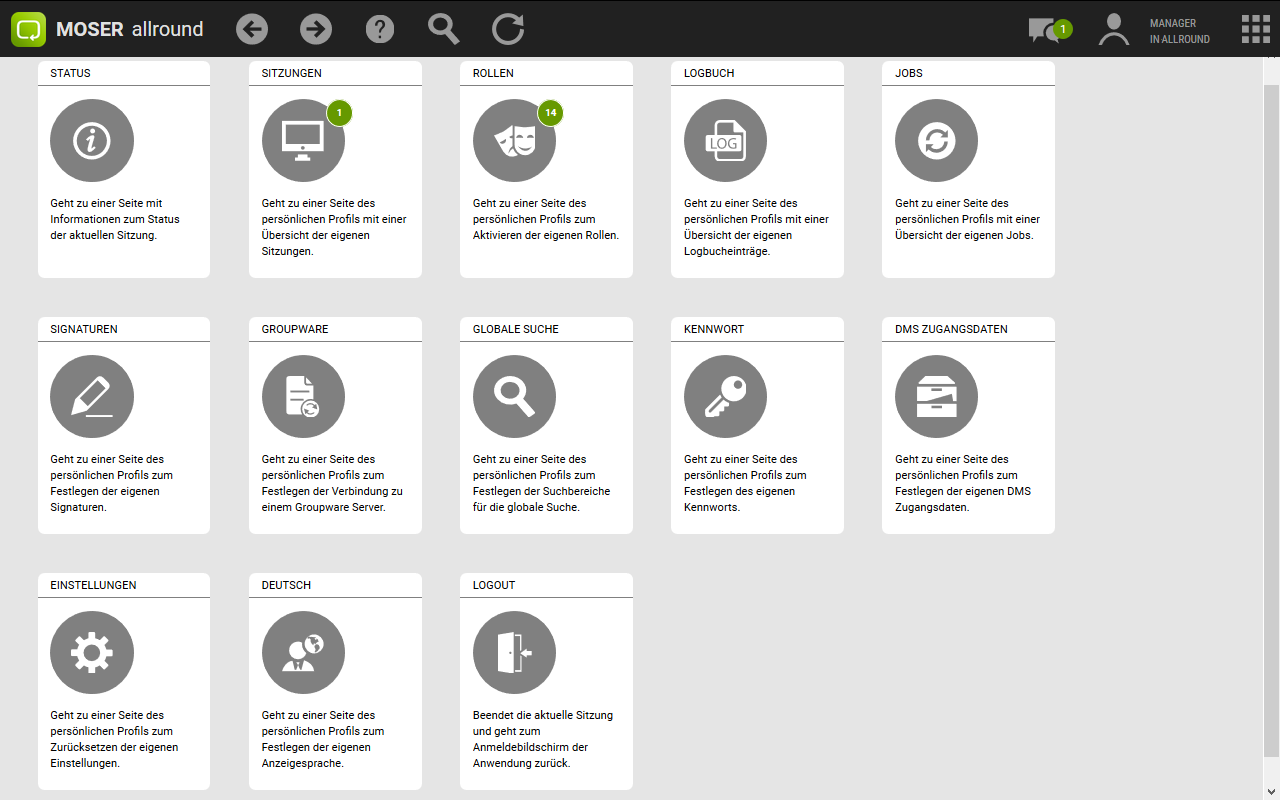1280x800 pixels.
Task: Click the reload icon in top bar
Action: click(x=508, y=29)
